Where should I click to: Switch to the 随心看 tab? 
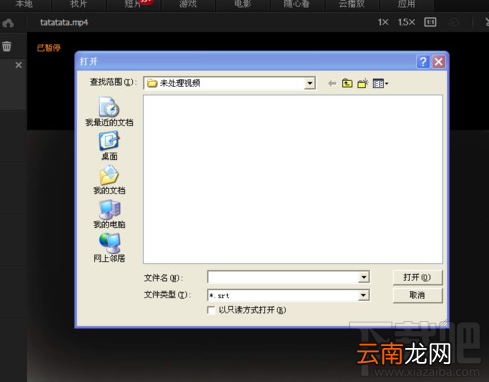point(297,4)
